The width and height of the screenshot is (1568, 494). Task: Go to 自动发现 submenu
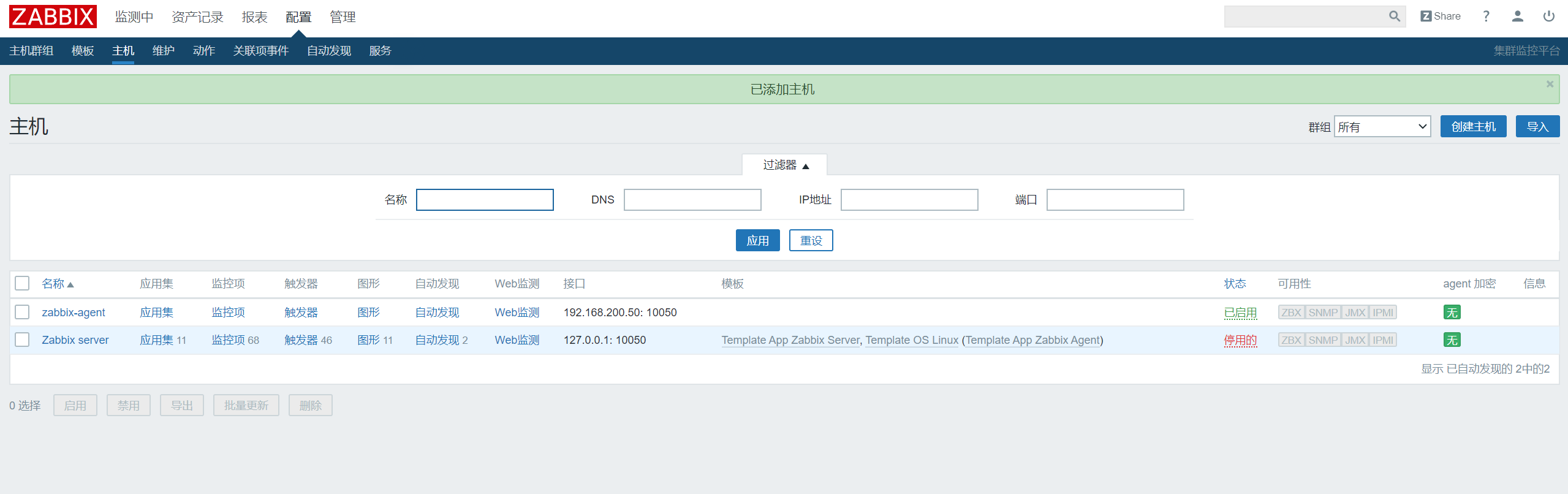[329, 51]
